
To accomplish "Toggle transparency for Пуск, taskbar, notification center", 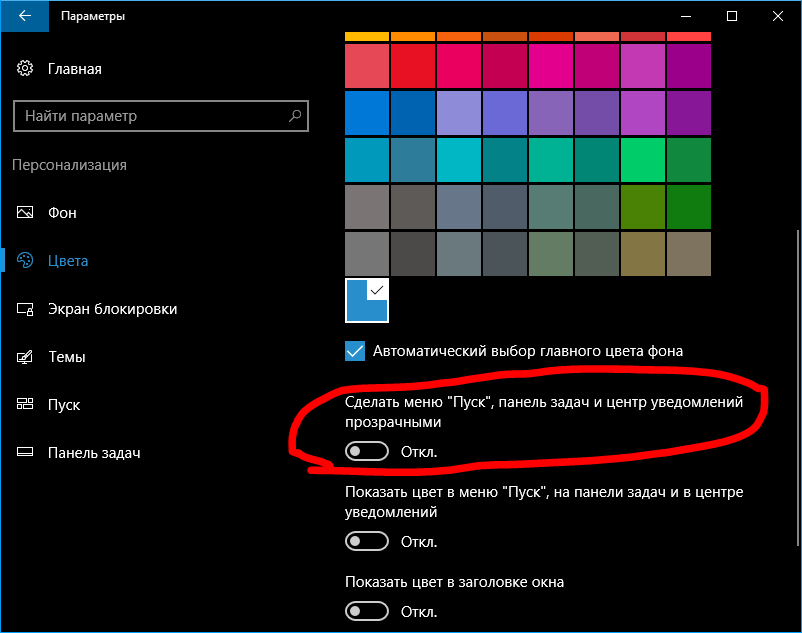I will tap(367, 451).
